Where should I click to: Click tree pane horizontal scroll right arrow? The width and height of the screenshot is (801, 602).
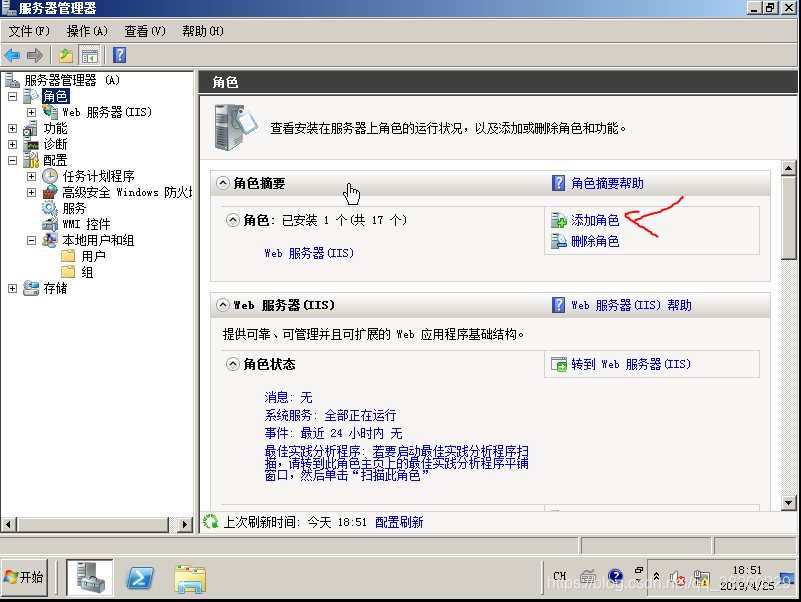(x=185, y=524)
